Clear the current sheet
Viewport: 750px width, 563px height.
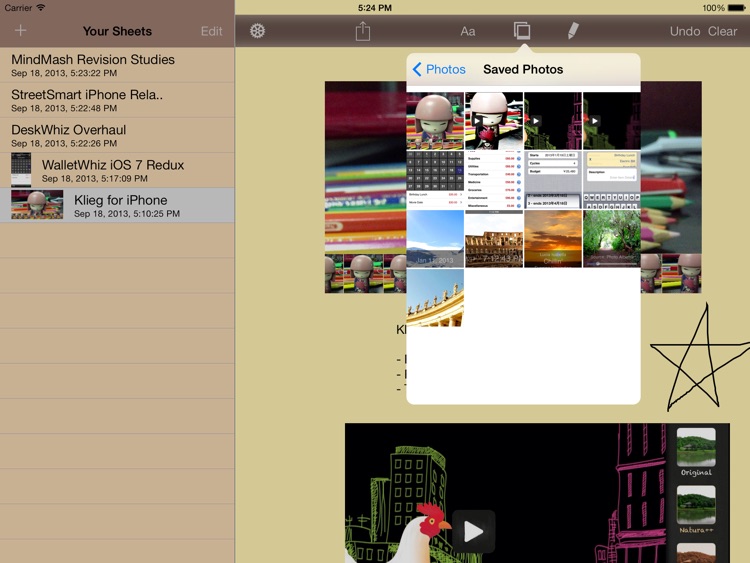[x=722, y=31]
